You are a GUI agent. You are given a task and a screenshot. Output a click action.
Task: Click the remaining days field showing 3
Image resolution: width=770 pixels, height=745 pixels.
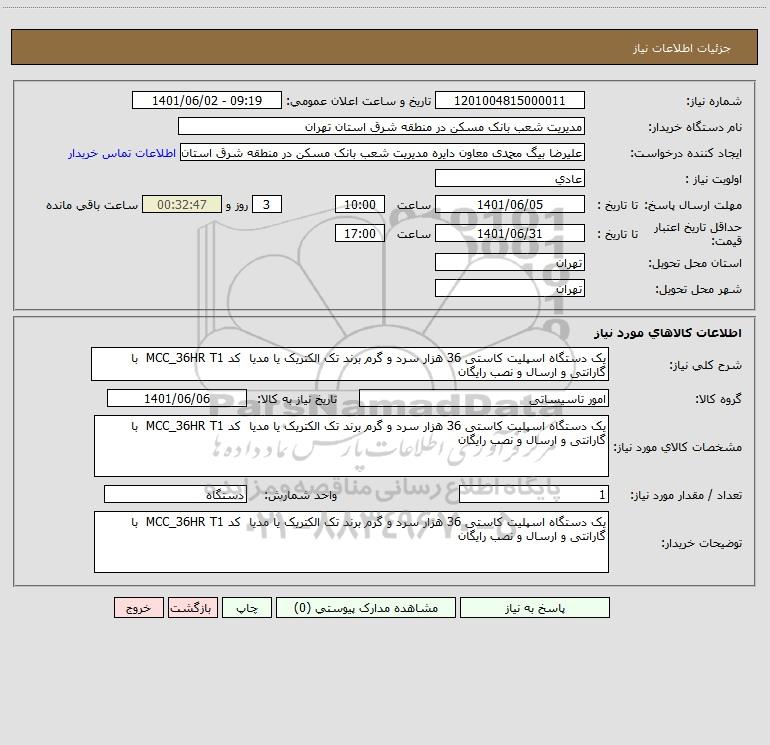point(267,204)
